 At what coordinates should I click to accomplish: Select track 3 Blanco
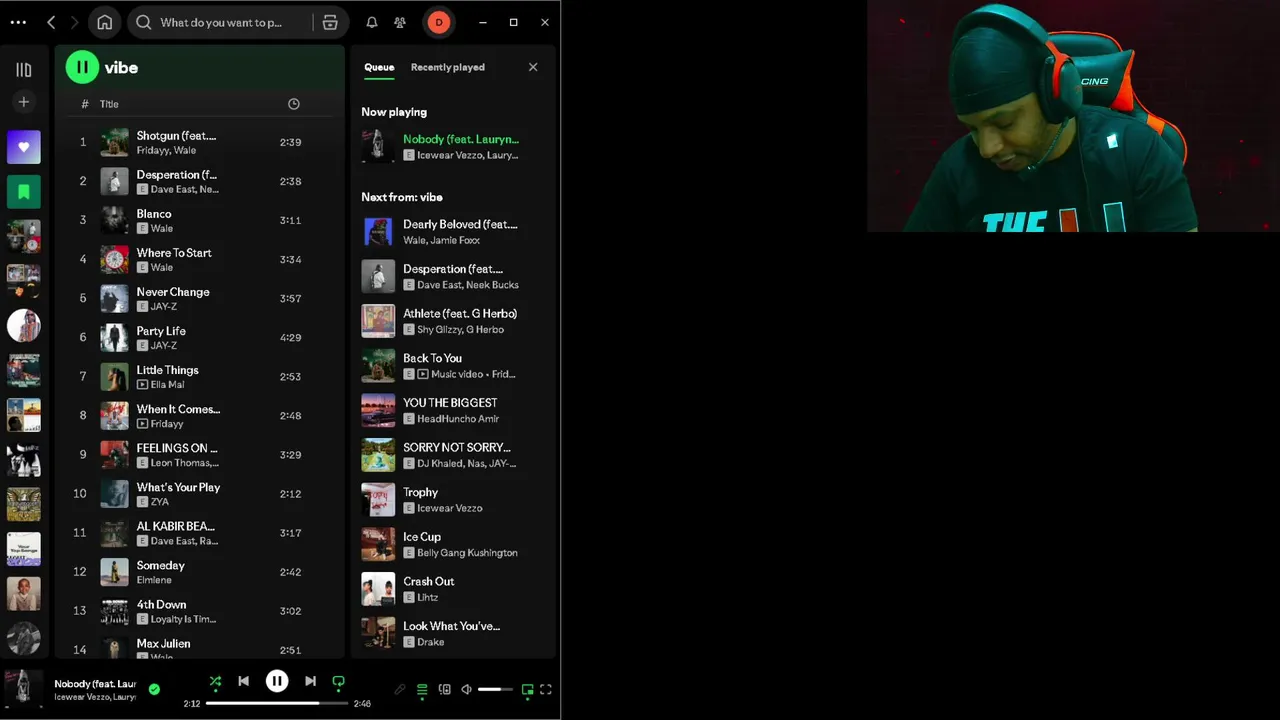[199, 220]
